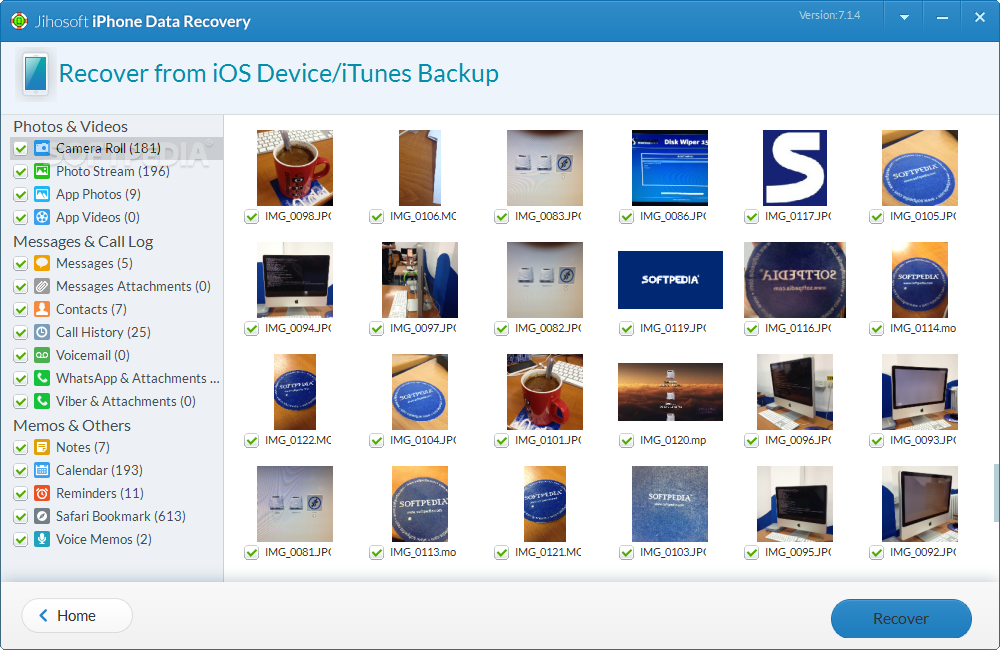Select the IMG_0103 blue Softpedia mat thumbnail
The width and height of the screenshot is (1000, 650).
point(670,503)
